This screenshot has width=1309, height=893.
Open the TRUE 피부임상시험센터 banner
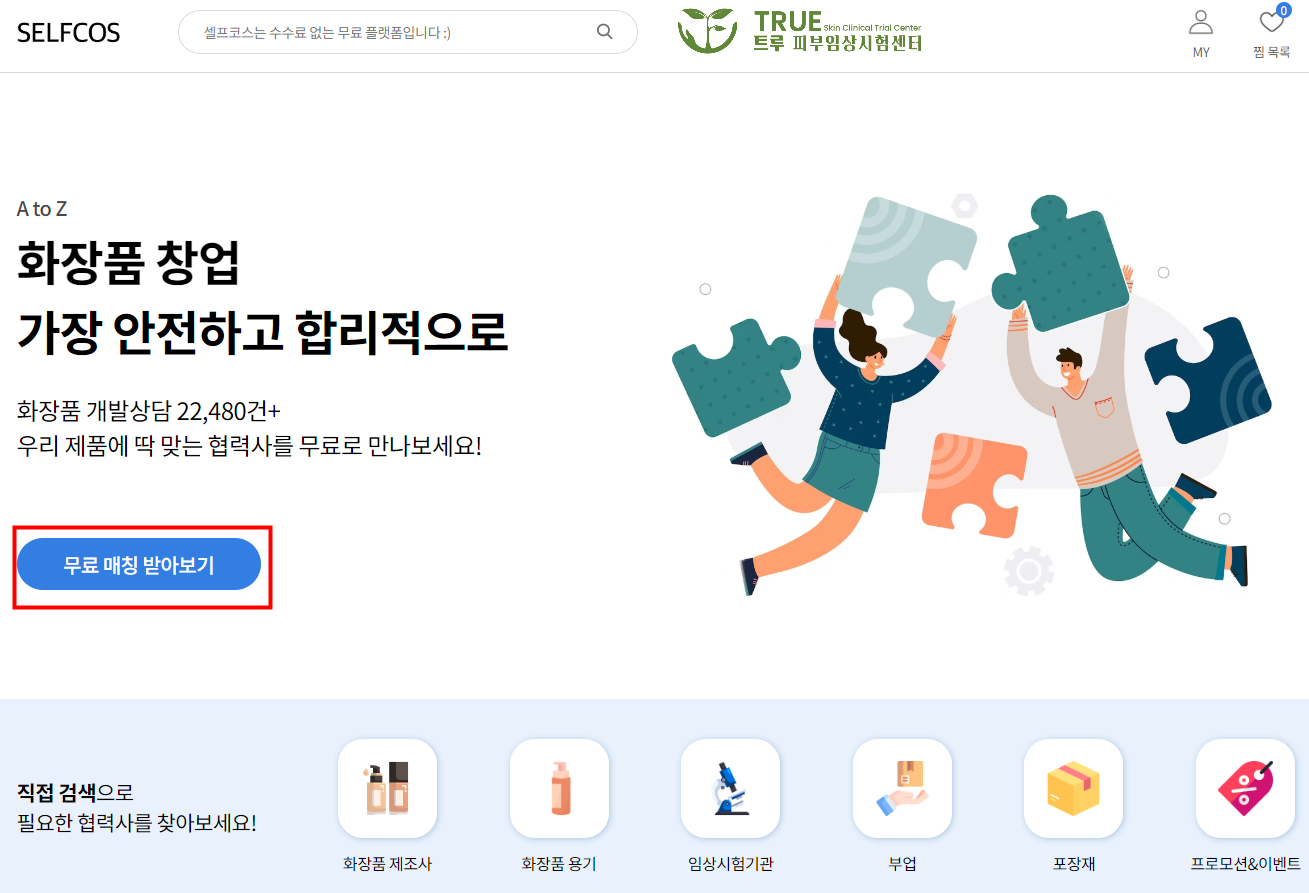click(x=799, y=31)
